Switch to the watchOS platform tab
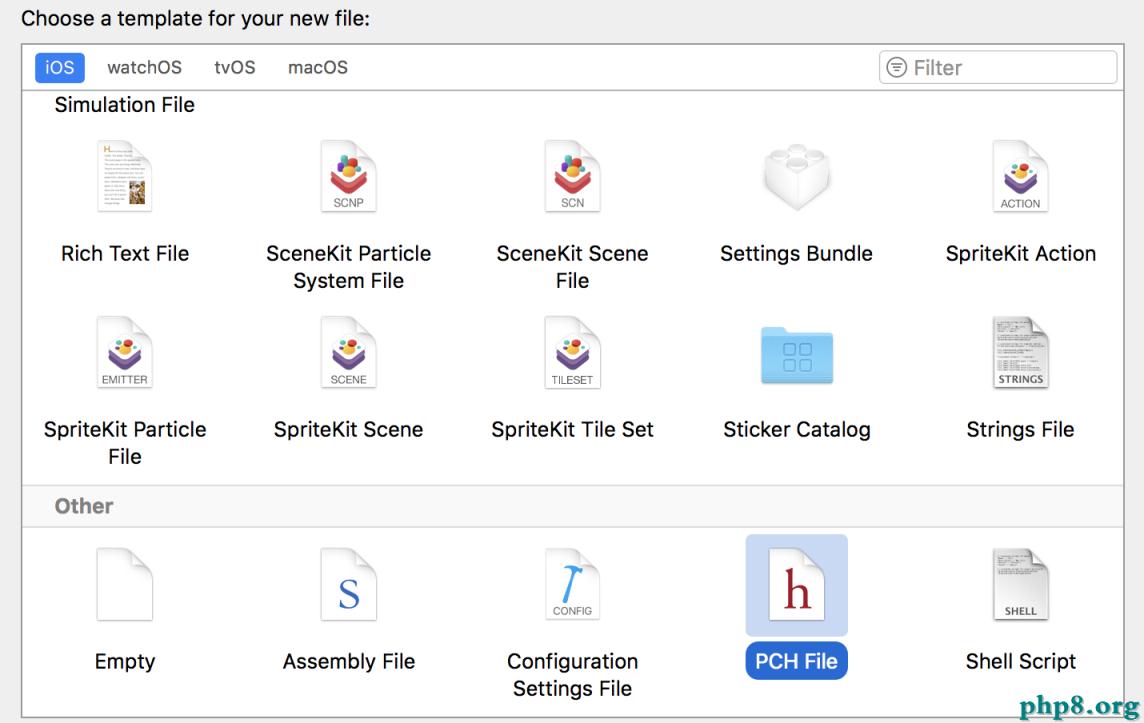Viewport: 1144px width, 723px height. (144, 68)
